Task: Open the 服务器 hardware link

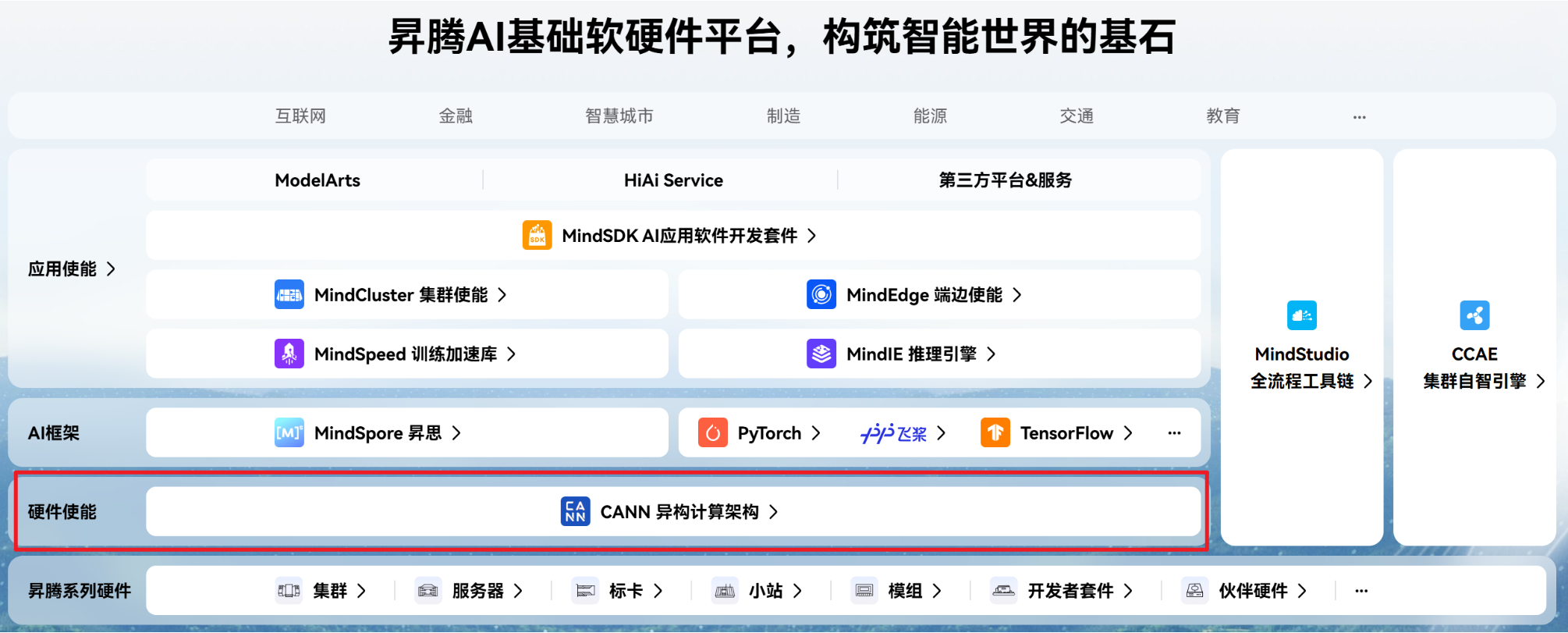Action: tap(478, 591)
